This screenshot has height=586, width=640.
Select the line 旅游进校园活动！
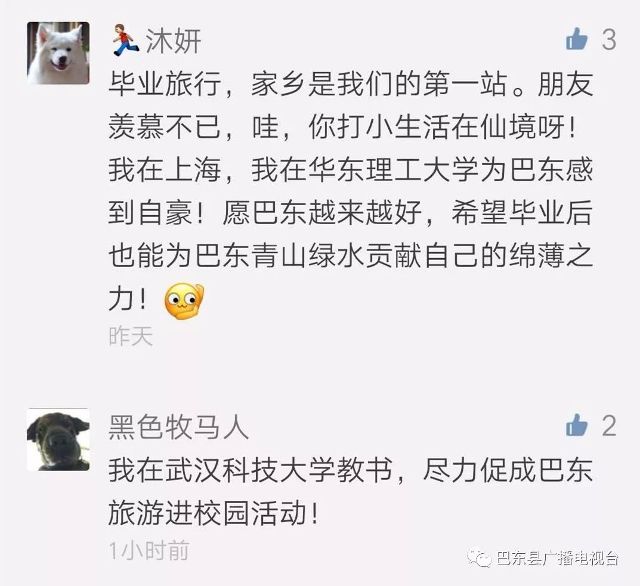[x=213, y=513]
